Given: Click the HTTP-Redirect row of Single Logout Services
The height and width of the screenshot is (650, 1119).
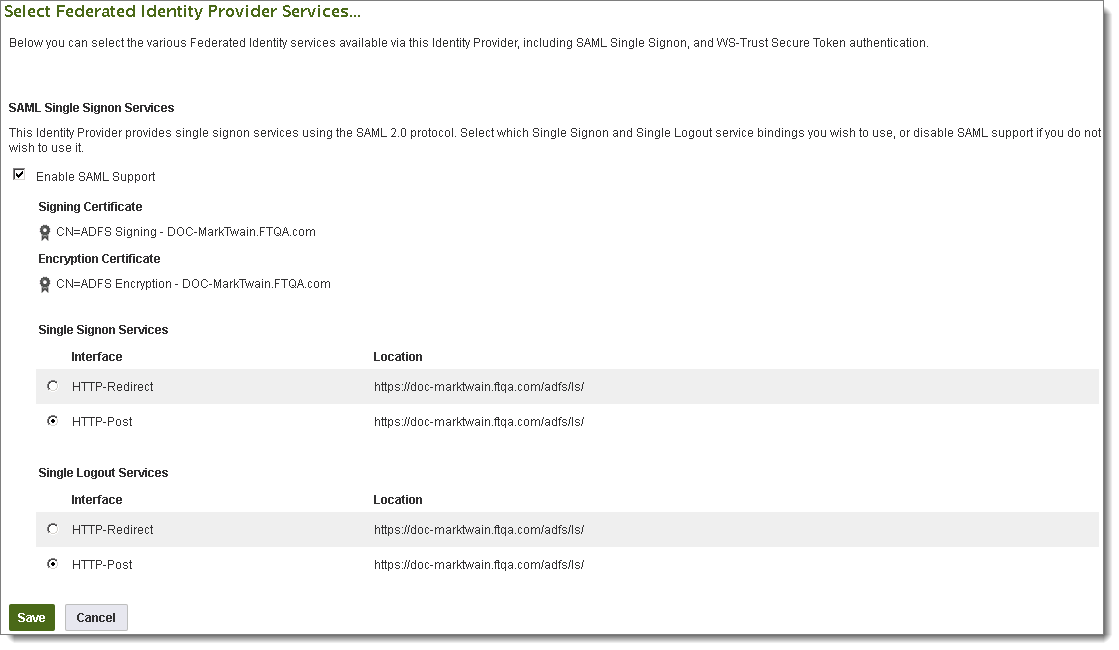Looking at the screenshot, I should (112, 529).
